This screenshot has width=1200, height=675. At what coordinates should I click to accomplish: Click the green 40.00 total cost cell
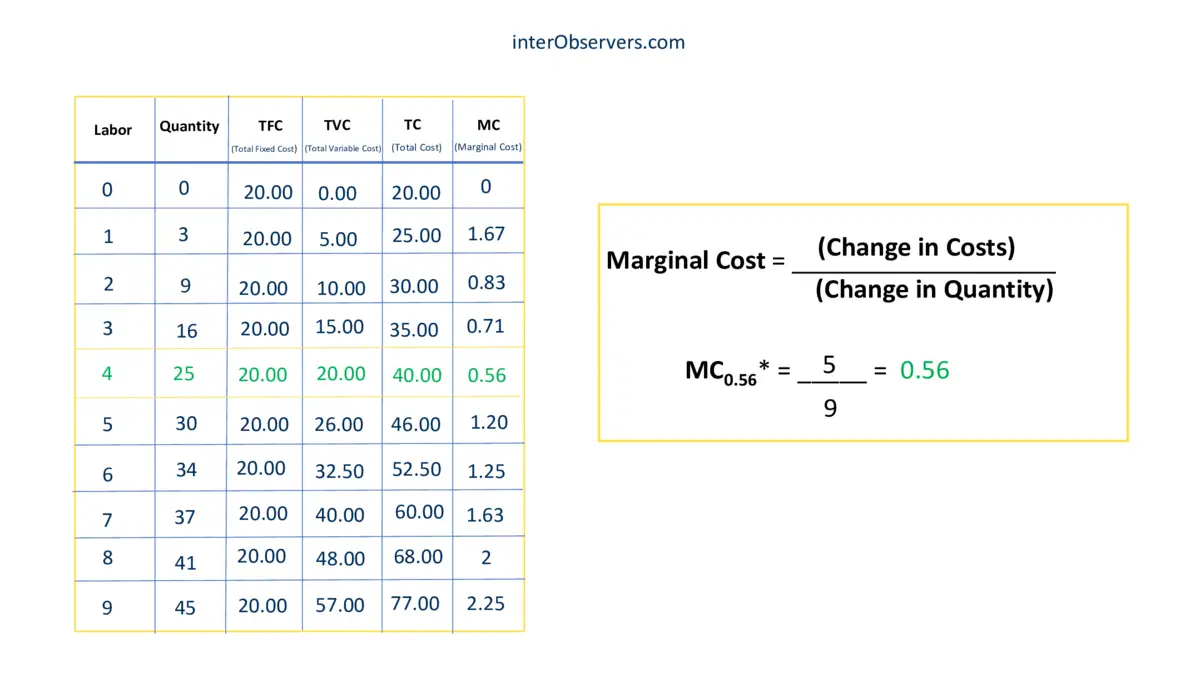tap(416, 375)
